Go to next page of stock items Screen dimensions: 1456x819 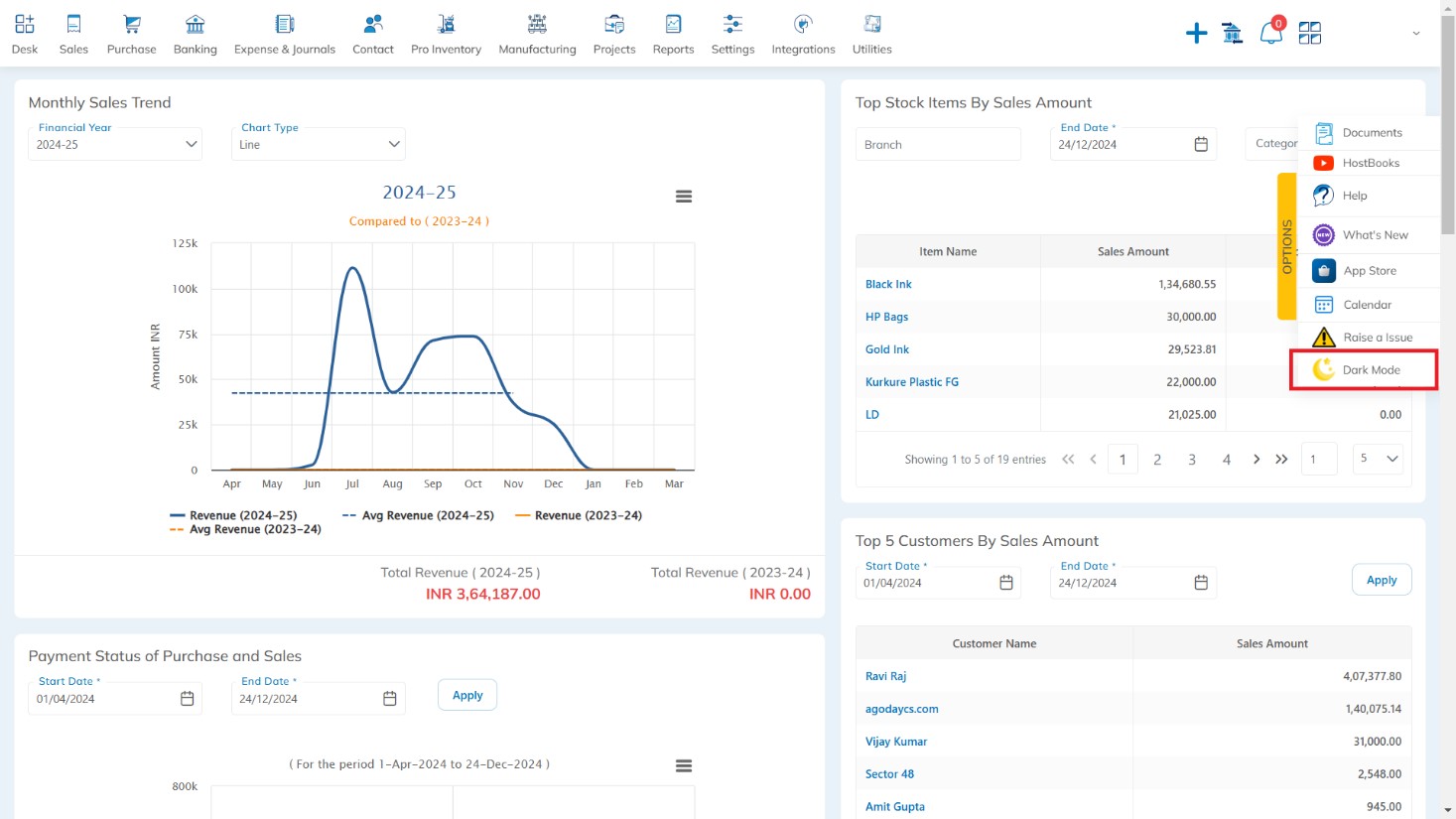[1257, 459]
